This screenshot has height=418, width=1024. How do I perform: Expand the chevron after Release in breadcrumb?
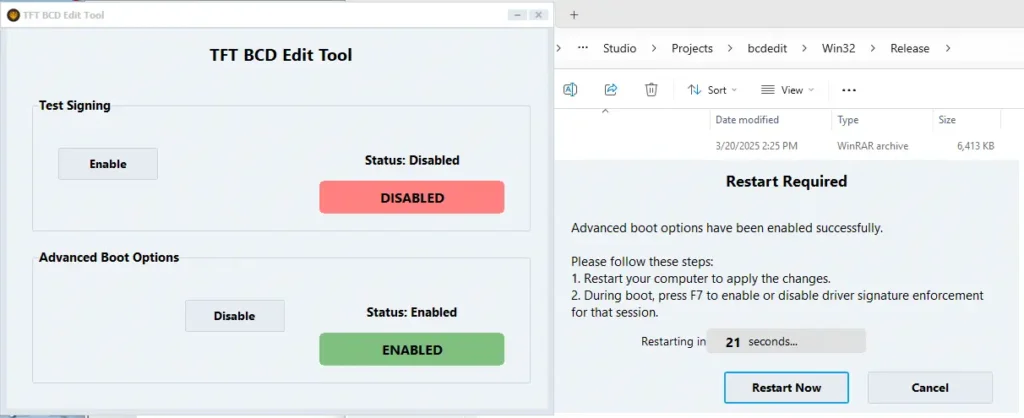pos(947,48)
